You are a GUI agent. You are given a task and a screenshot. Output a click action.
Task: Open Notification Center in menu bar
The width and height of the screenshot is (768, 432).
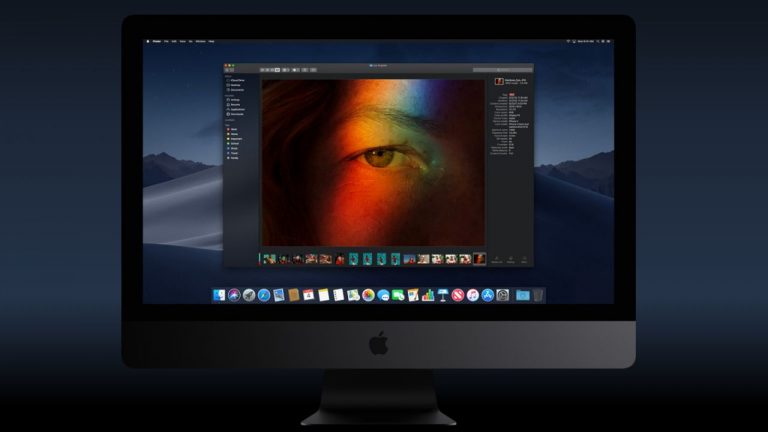(x=608, y=41)
